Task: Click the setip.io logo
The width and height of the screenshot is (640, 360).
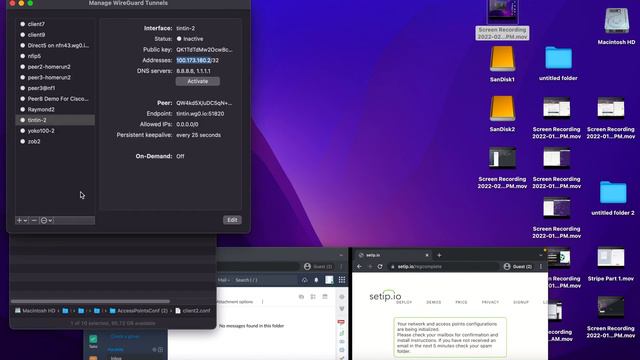Action: [x=385, y=296]
